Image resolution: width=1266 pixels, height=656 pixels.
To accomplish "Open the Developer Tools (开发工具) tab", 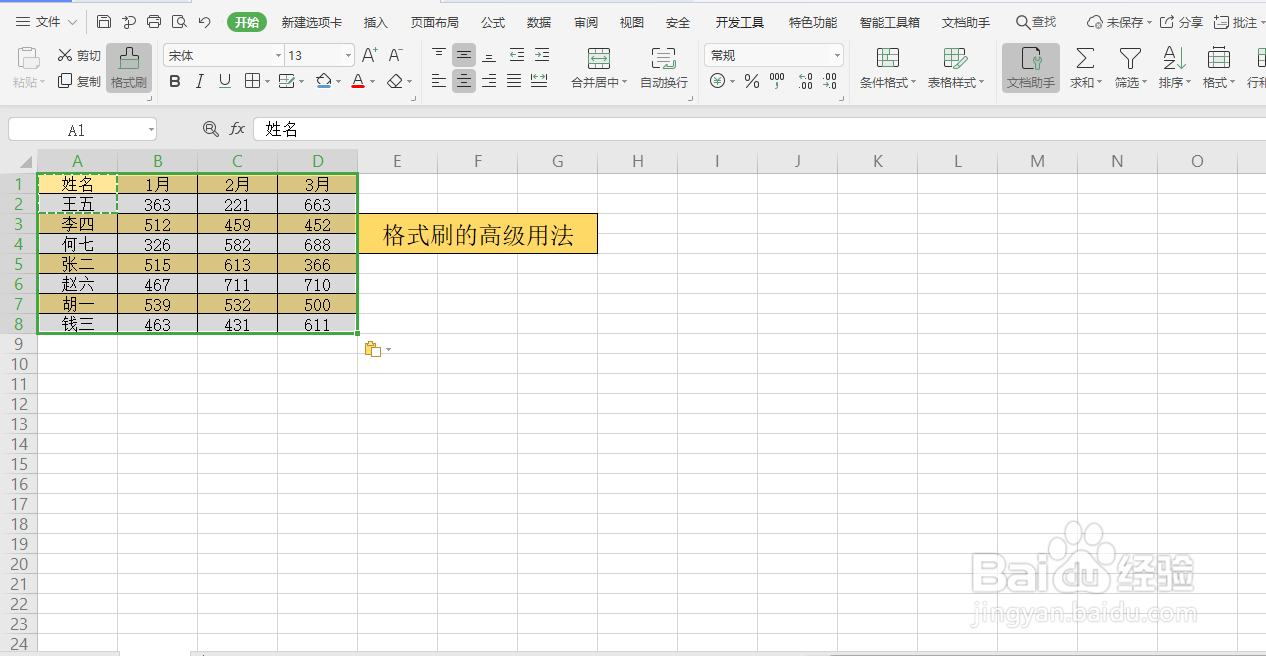I will pyautogui.click(x=740, y=22).
